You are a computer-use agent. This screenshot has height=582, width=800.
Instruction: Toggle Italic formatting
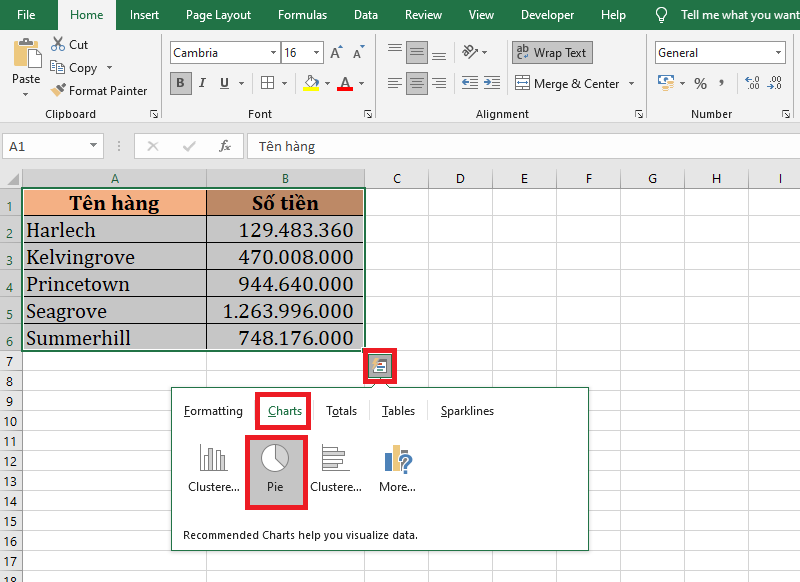pyautogui.click(x=203, y=83)
